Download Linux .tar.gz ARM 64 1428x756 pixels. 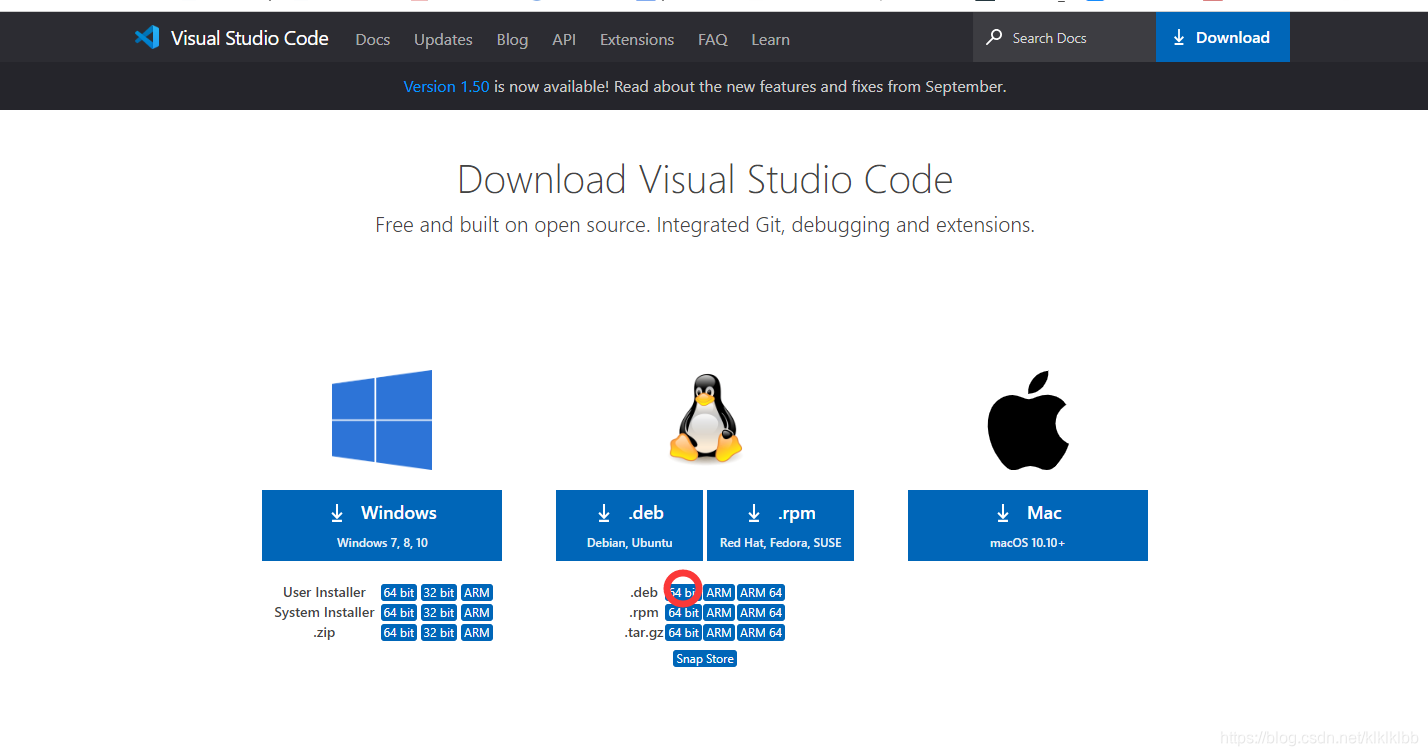coord(761,633)
